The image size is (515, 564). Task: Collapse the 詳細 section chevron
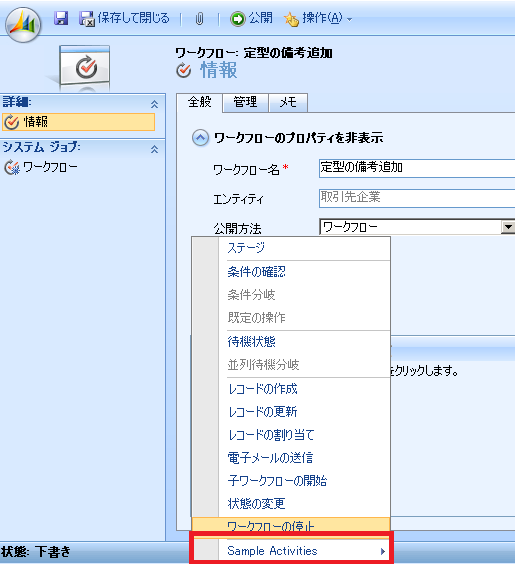pos(154,104)
